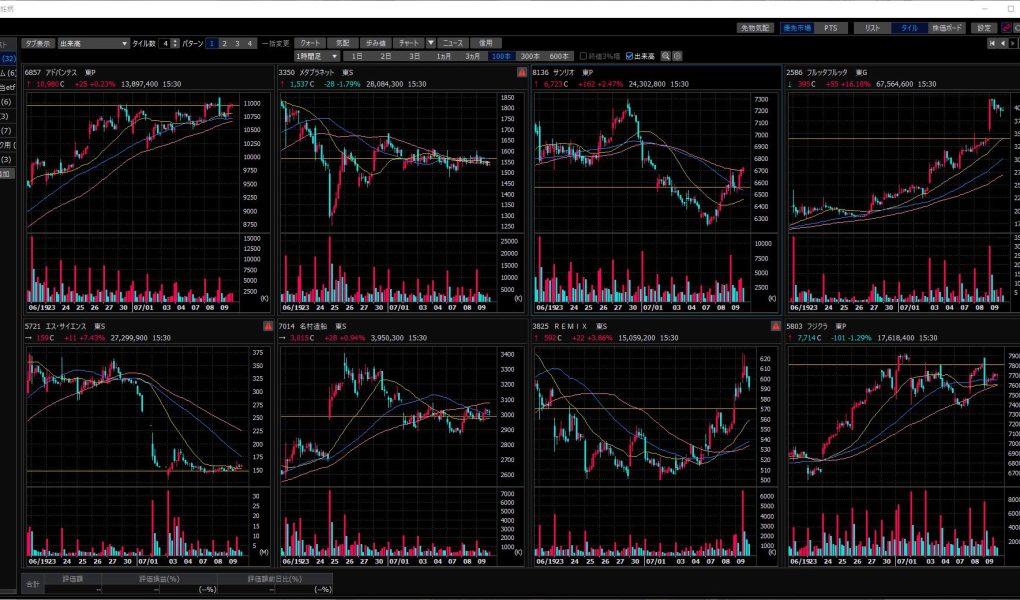The height and width of the screenshot is (600, 1020).
Task: Enable the 終値3%幅 checkbox
Action: [x=583, y=56]
